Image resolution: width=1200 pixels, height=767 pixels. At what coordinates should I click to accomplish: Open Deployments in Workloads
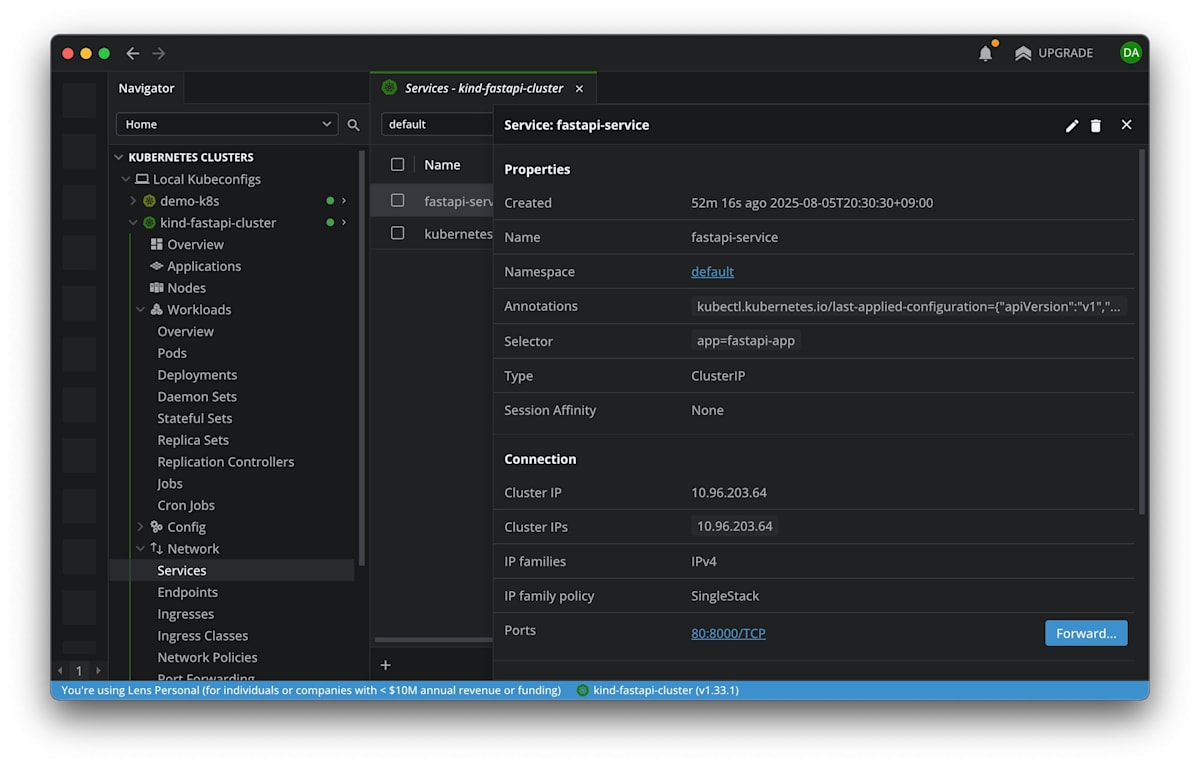tap(197, 375)
